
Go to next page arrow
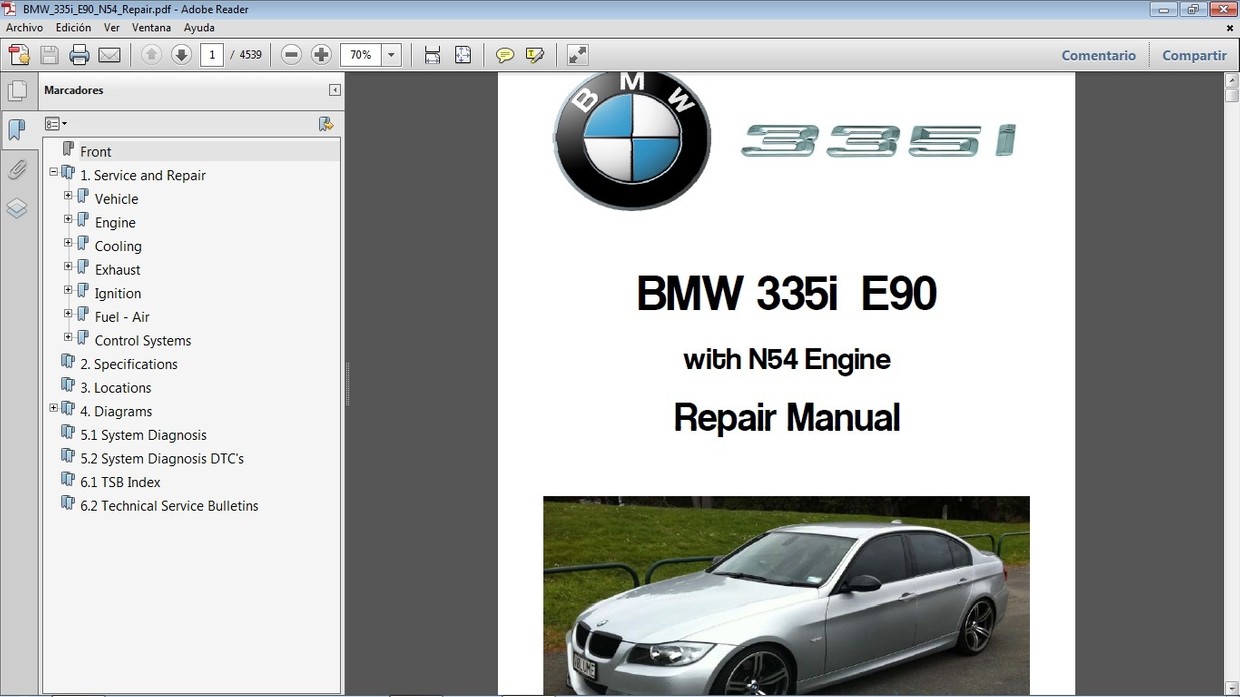click(x=181, y=55)
